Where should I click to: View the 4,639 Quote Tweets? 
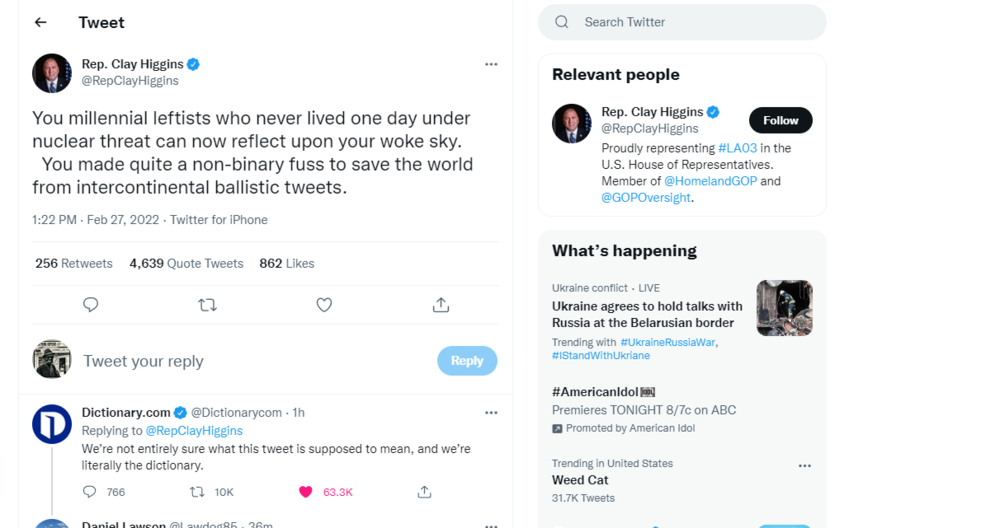(x=186, y=264)
